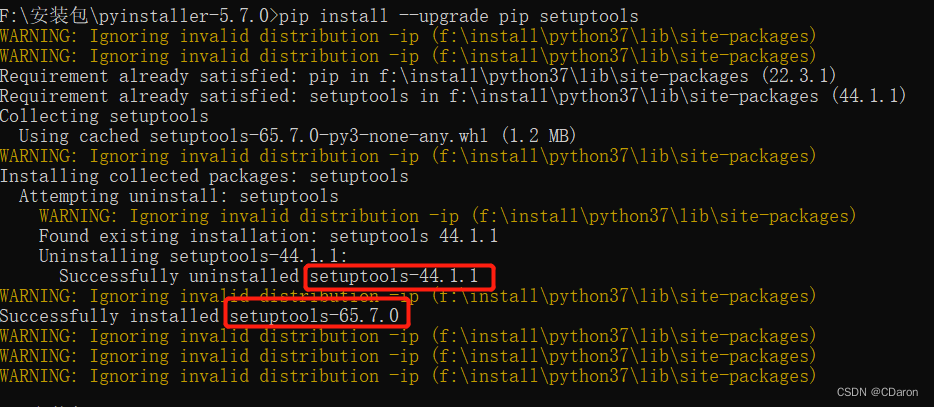Image resolution: width=934 pixels, height=407 pixels.
Task: Click the first yellow WARNING line
Action: (408, 36)
